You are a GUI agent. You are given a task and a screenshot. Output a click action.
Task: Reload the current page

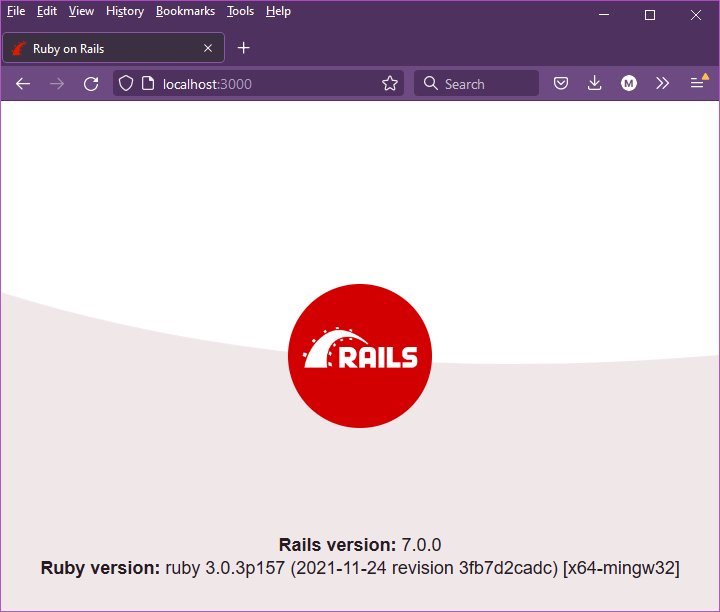click(x=91, y=84)
